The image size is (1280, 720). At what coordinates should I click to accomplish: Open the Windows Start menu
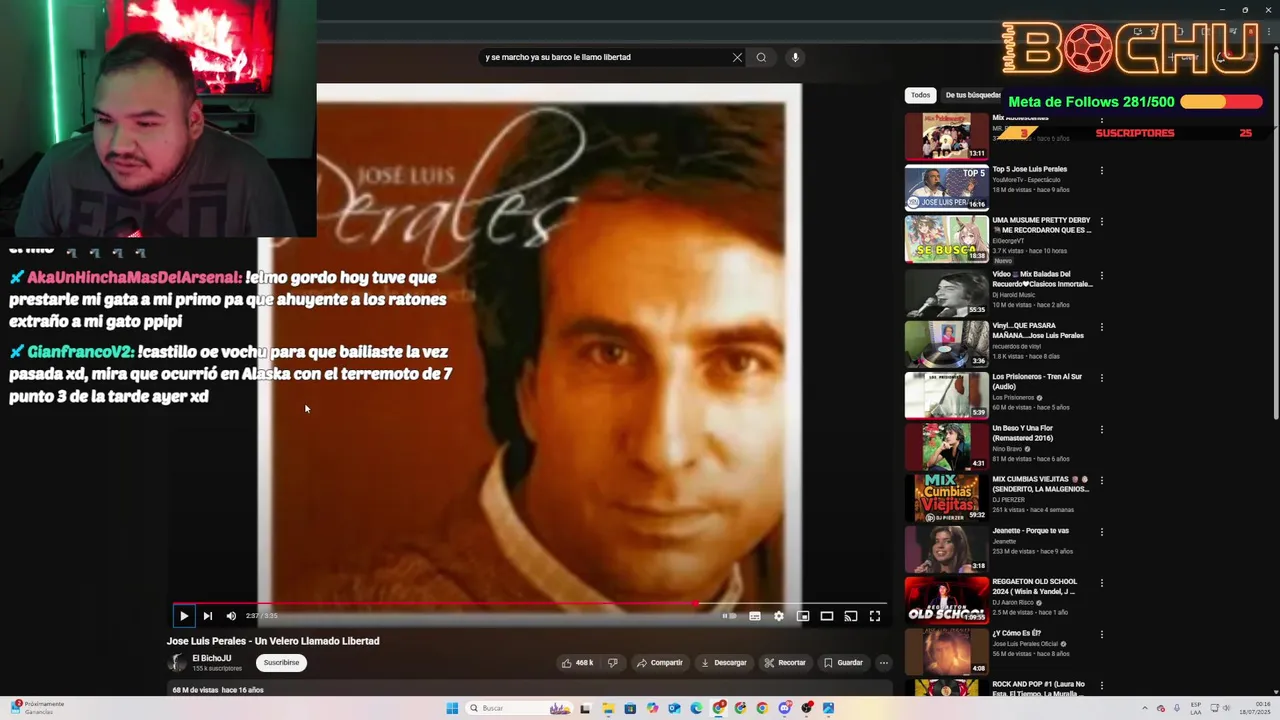click(x=452, y=708)
